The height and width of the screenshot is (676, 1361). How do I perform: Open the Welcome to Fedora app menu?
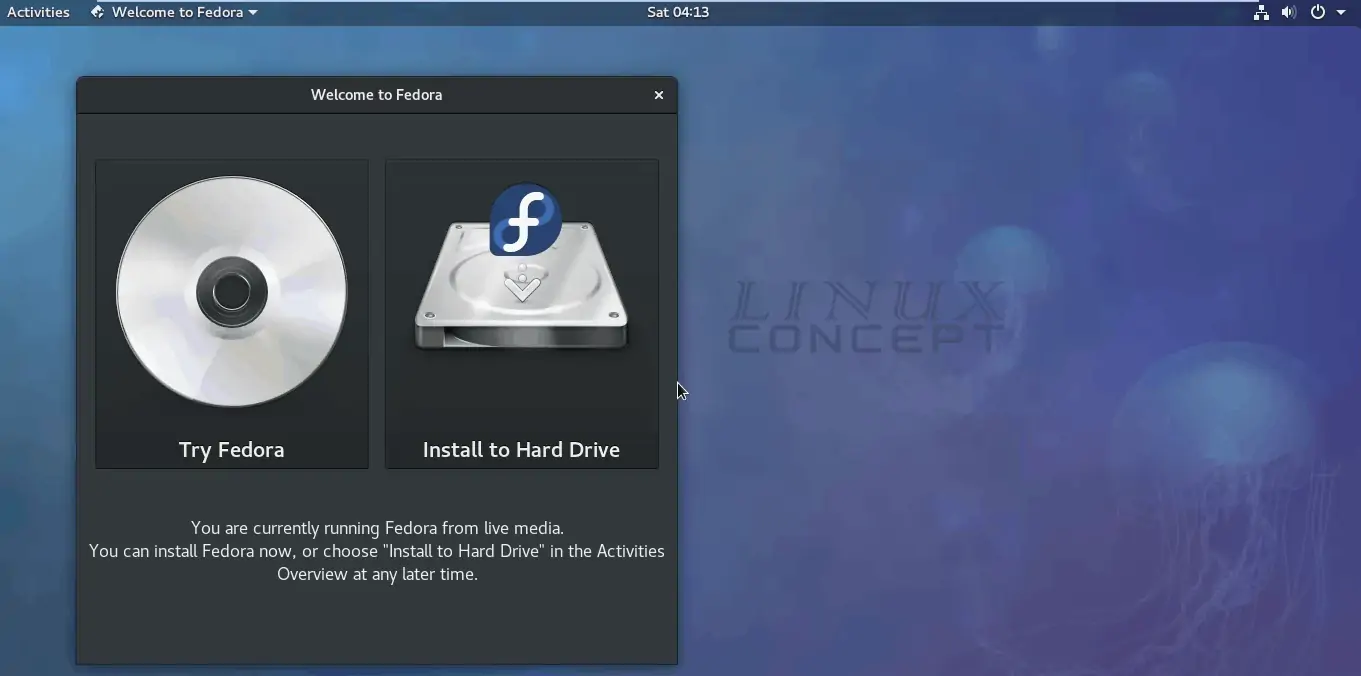174,13
